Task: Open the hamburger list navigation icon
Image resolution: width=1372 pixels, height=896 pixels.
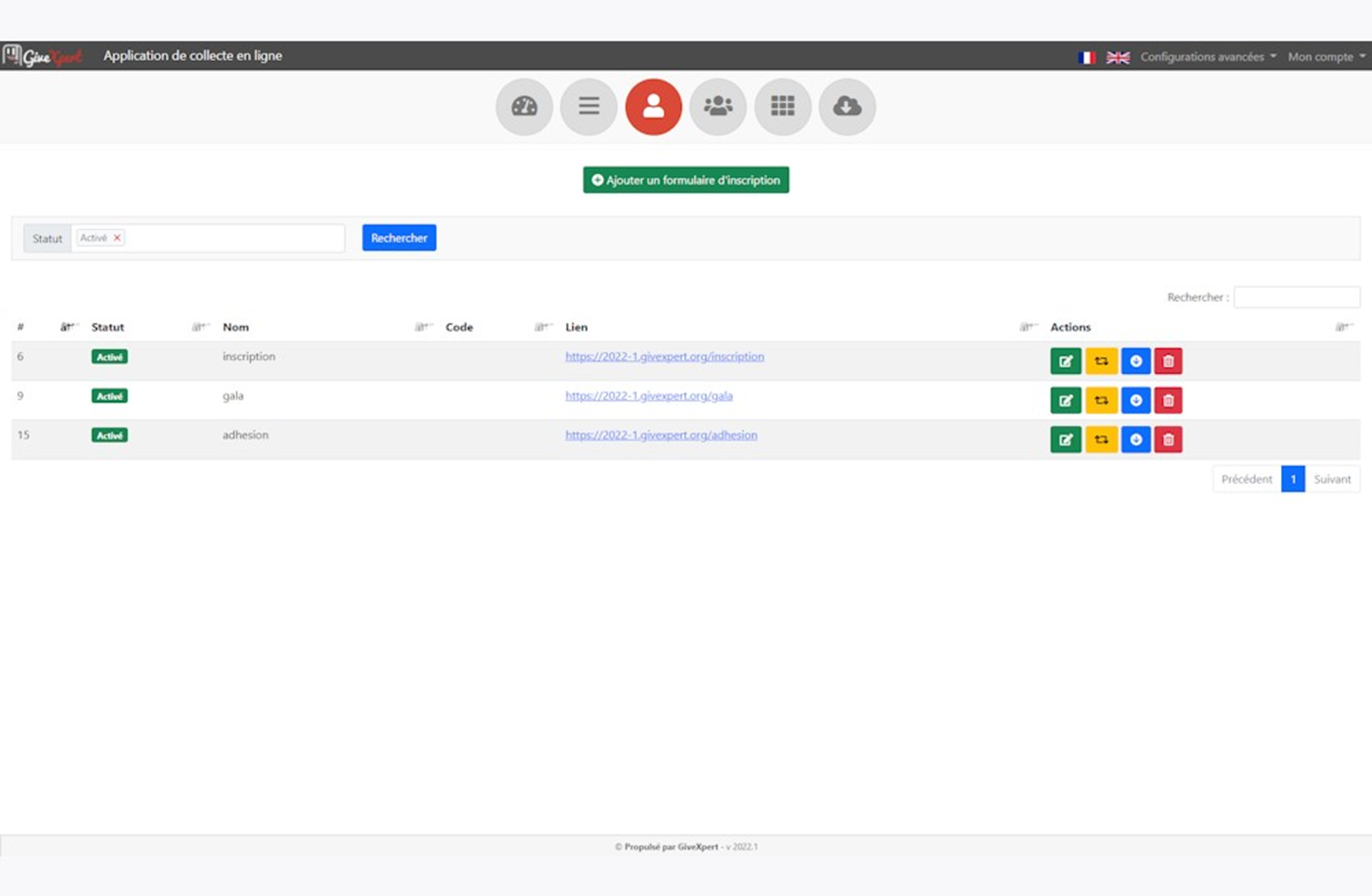Action: point(589,107)
